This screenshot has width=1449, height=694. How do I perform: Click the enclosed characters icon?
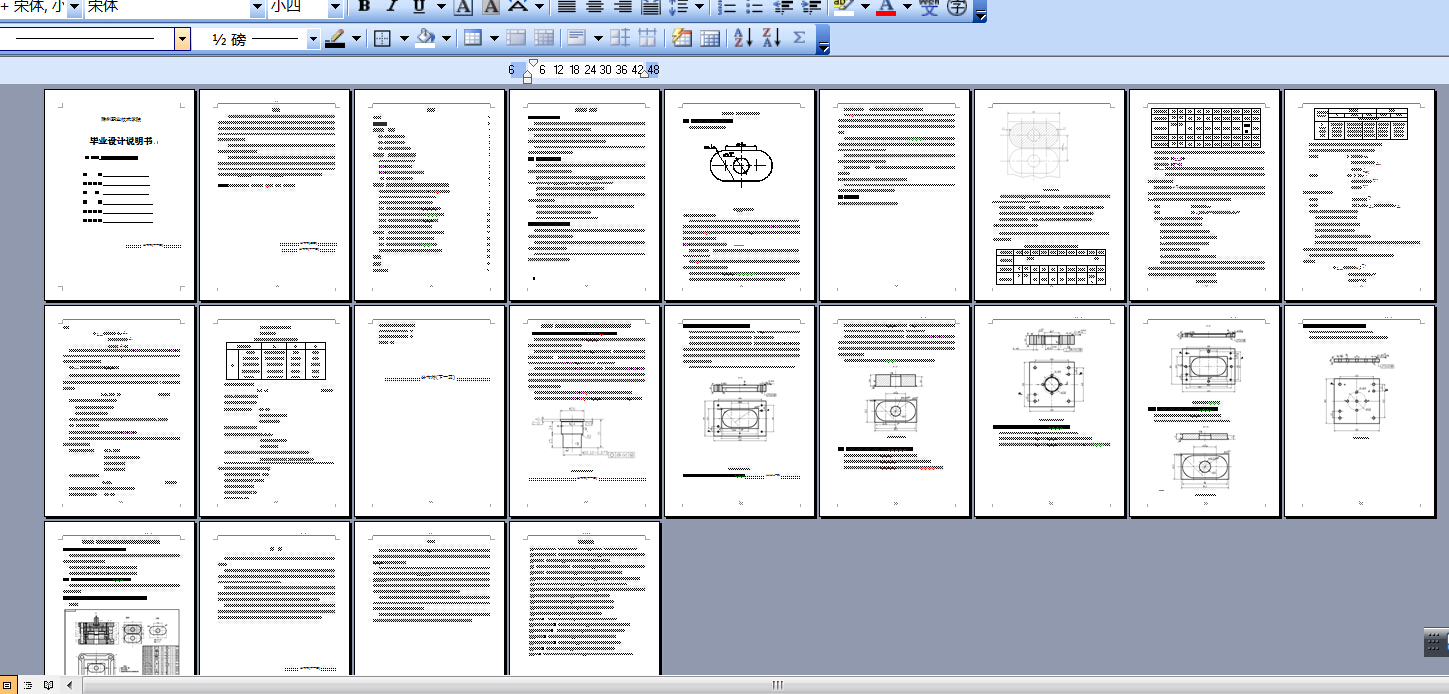pyautogui.click(x=957, y=7)
